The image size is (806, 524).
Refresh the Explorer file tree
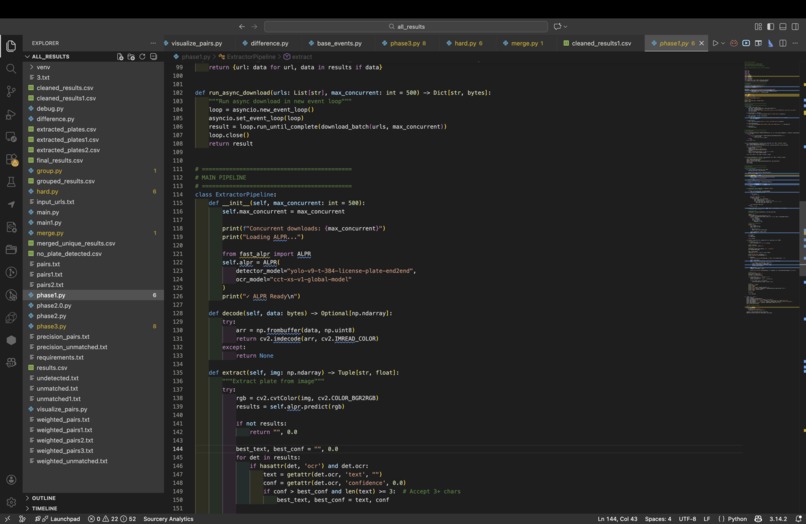coord(142,57)
